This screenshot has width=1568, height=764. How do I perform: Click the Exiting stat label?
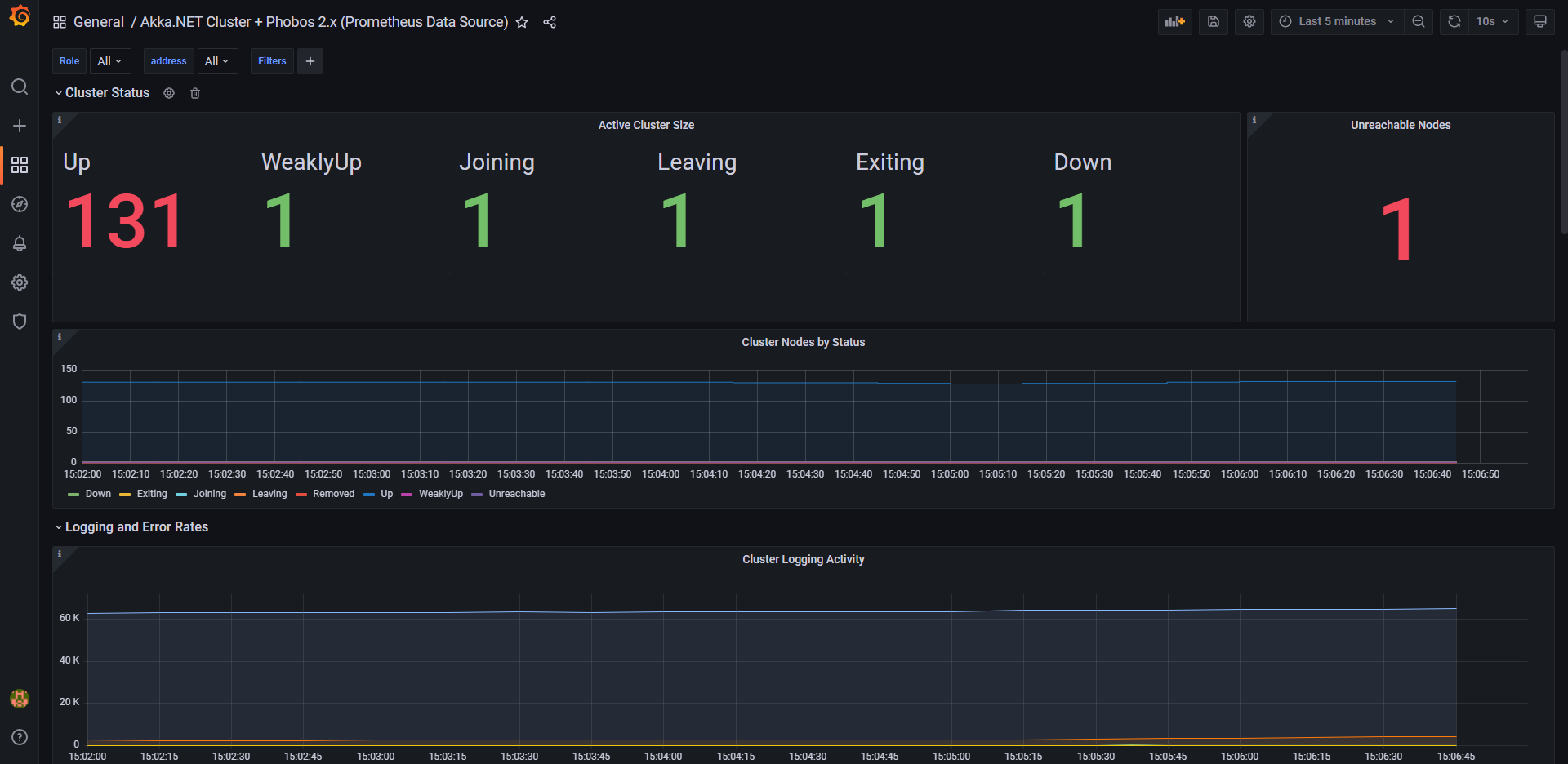point(889,162)
